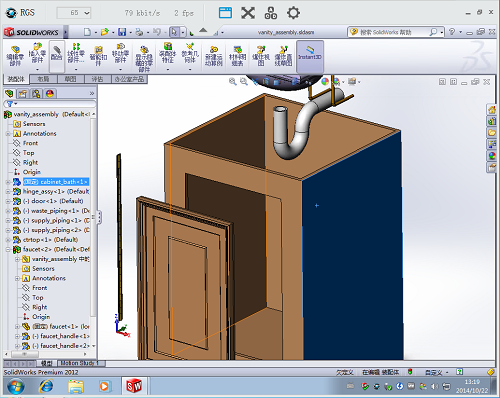Open the RGS quality 65 dropdown
This screenshot has width=500, height=398.
(x=74, y=13)
